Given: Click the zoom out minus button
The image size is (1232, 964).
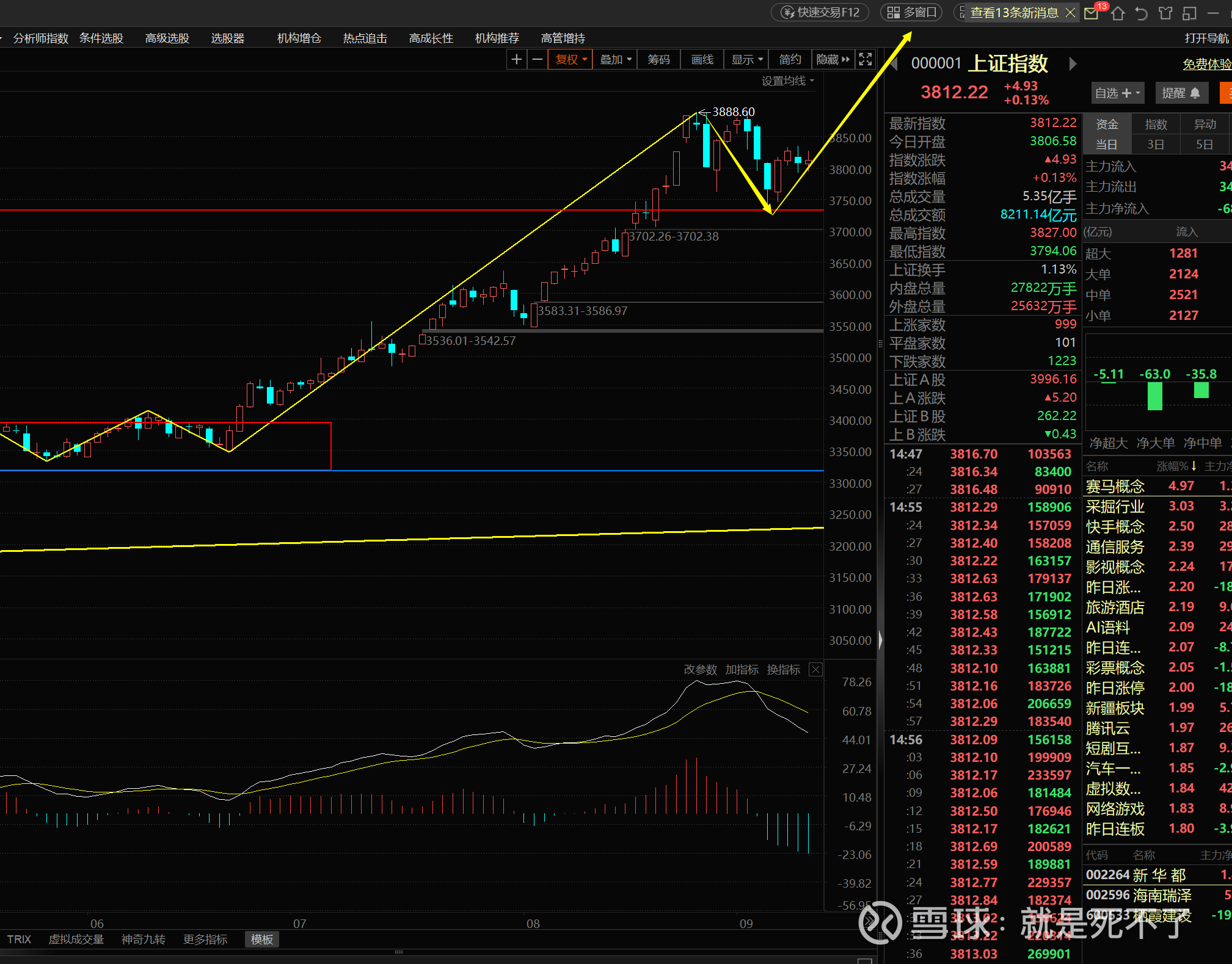Looking at the screenshot, I should tap(538, 59).
